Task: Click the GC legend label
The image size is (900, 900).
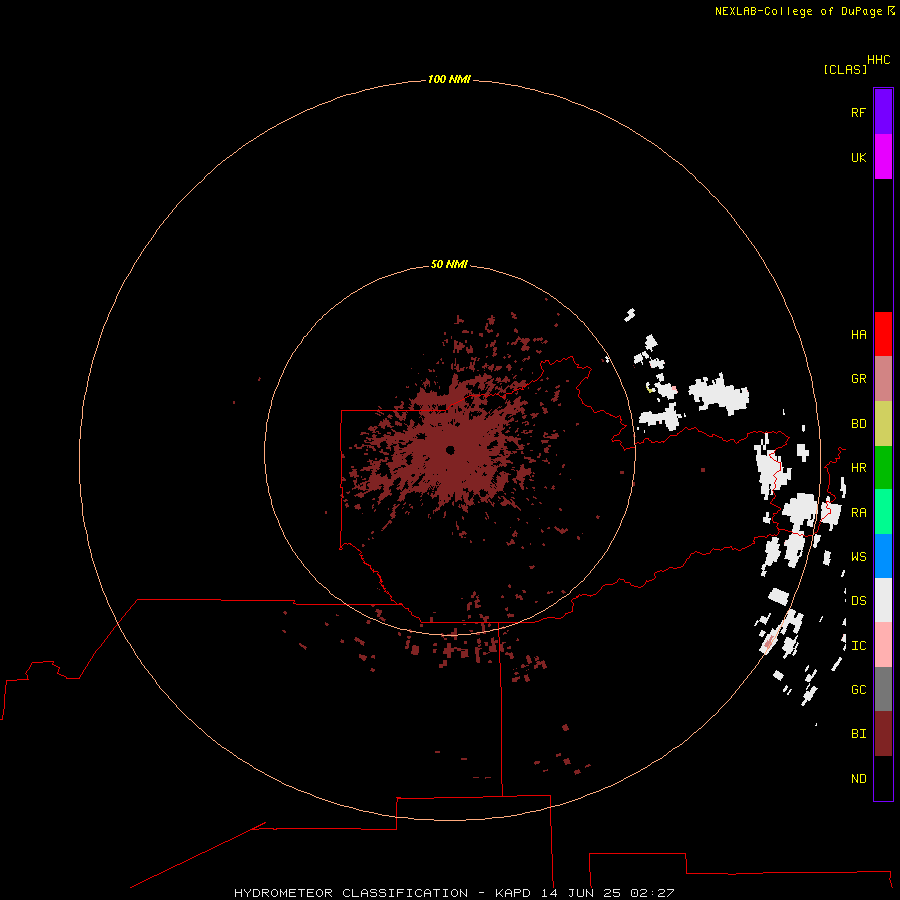Action: pyautogui.click(x=858, y=689)
